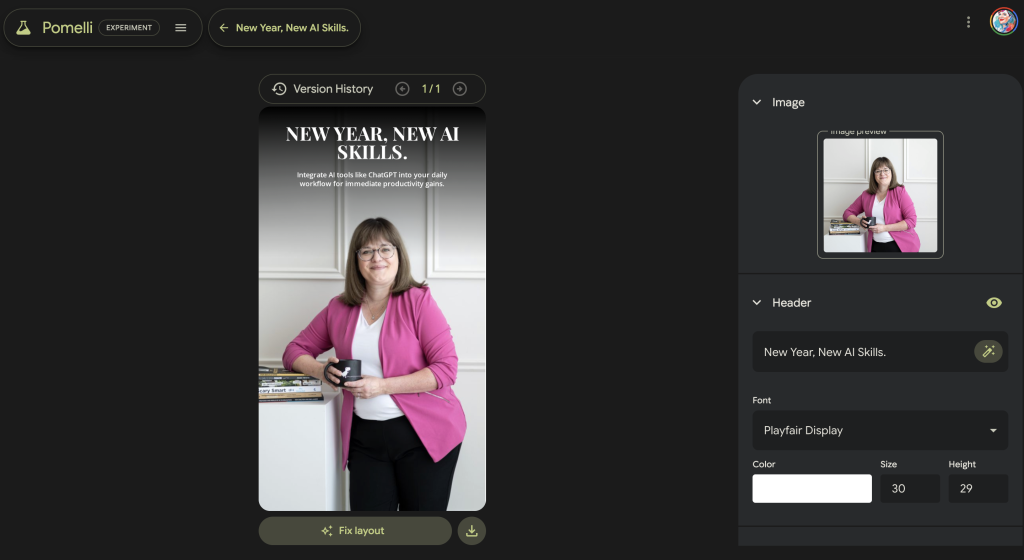Select the image preview thumbnail

coord(880,195)
